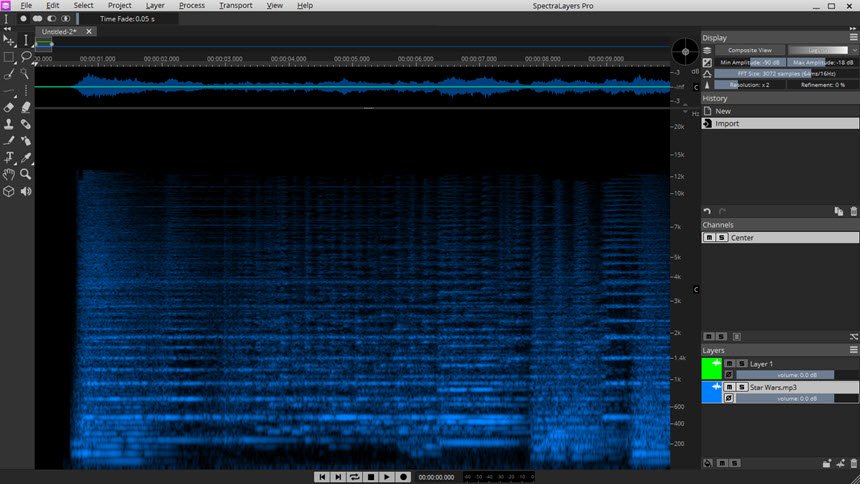The height and width of the screenshot is (484, 860).
Task: Adjust the FFT Size slider
Action: pyautogui.click(x=787, y=74)
